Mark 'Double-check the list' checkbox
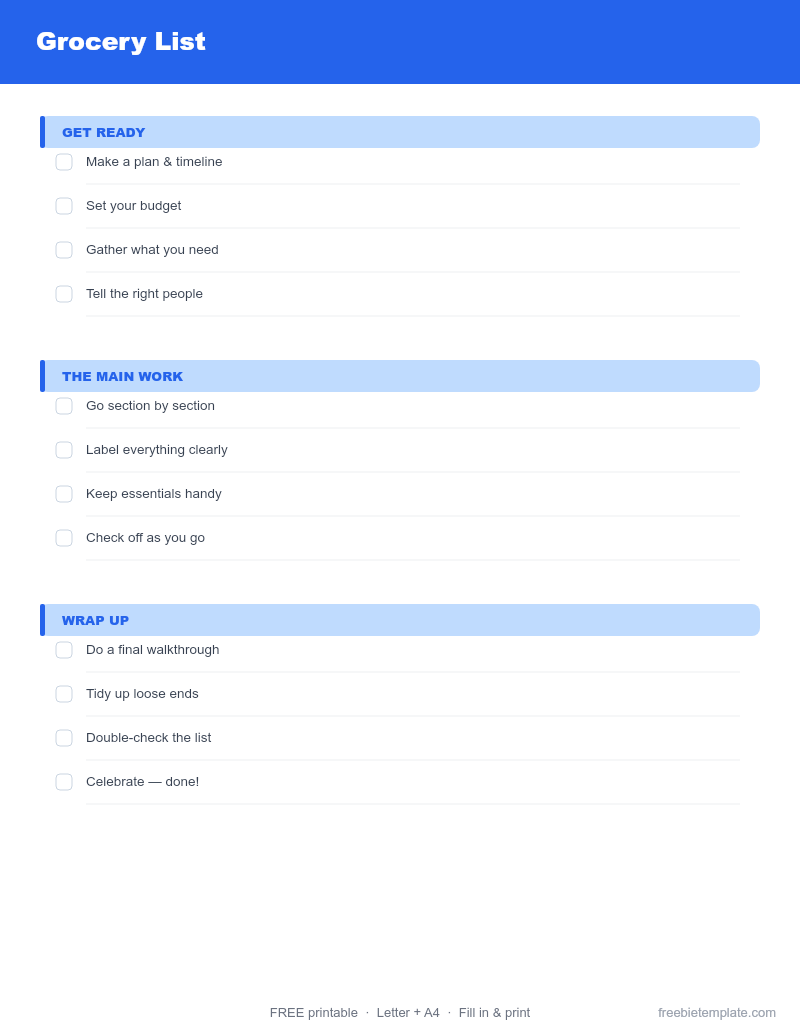This screenshot has height=1035, width=800. click(64, 738)
